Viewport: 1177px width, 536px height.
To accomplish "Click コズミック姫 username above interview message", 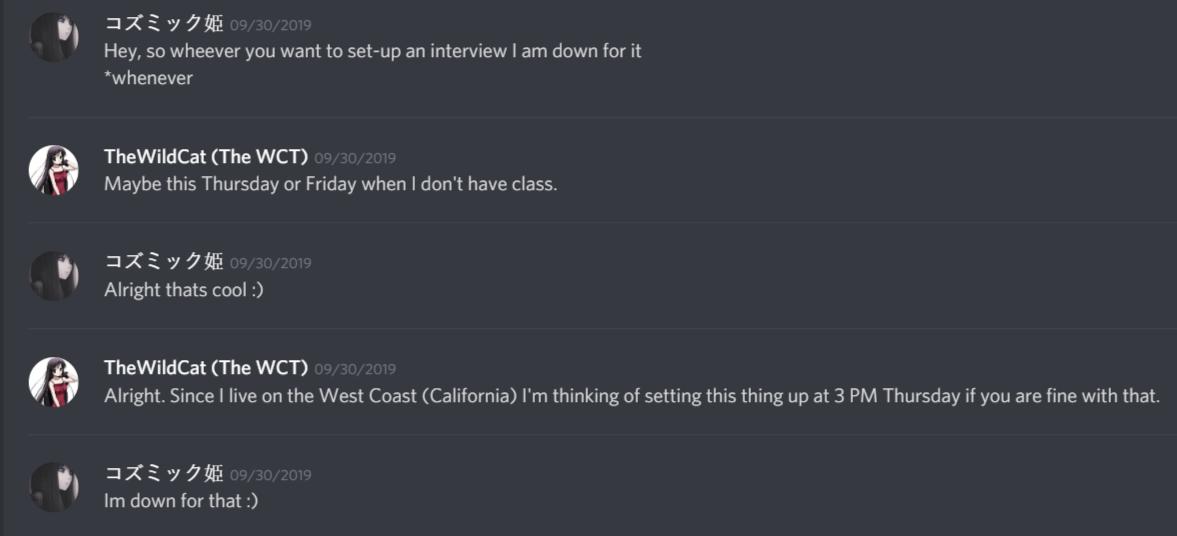I will click(x=164, y=23).
